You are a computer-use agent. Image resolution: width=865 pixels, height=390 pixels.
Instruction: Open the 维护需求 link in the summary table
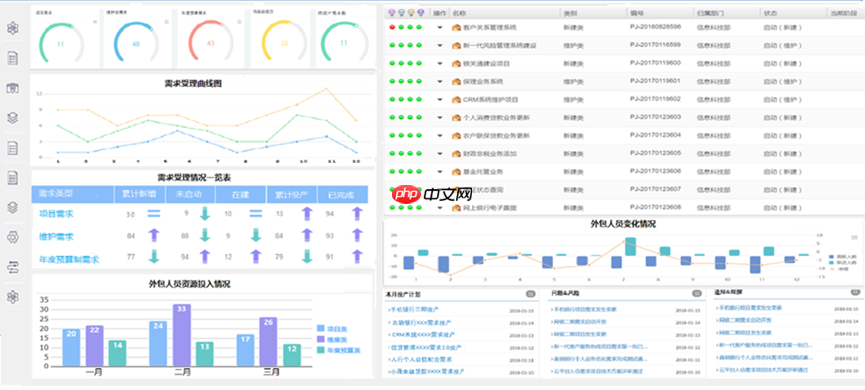(x=56, y=236)
